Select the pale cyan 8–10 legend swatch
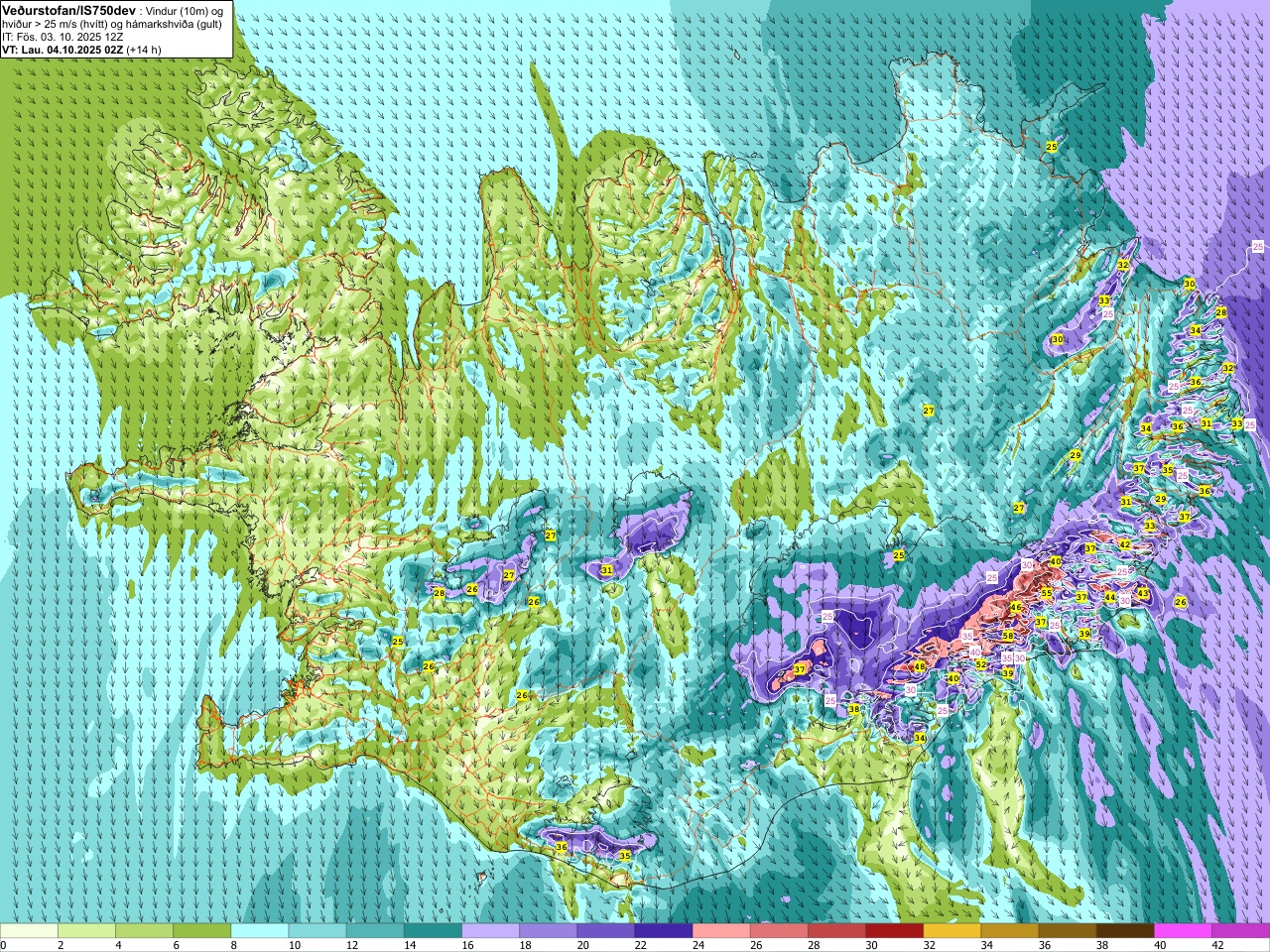 pyautogui.click(x=260, y=931)
